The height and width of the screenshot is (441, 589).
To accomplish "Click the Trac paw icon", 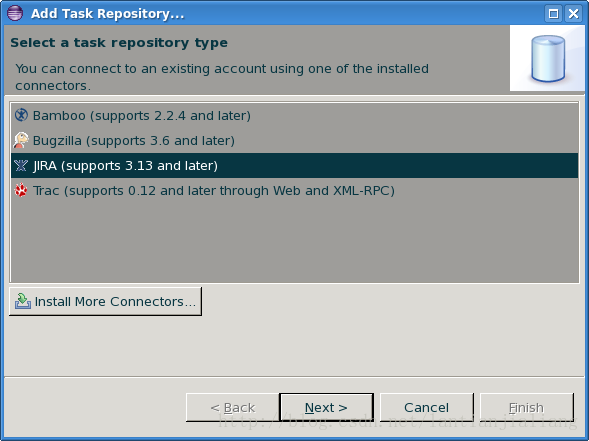I will point(21,190).
